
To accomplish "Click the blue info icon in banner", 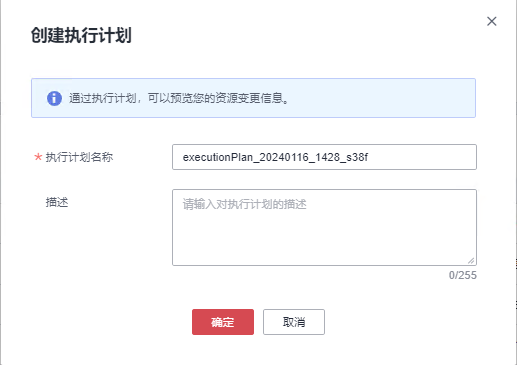I will click(54, 98).
